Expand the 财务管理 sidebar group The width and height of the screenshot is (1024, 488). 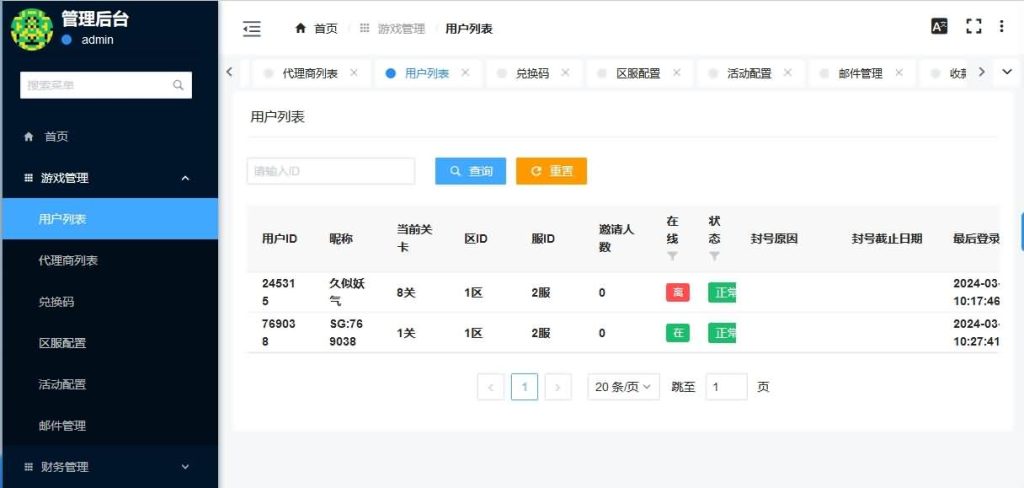tap(110, 466)
